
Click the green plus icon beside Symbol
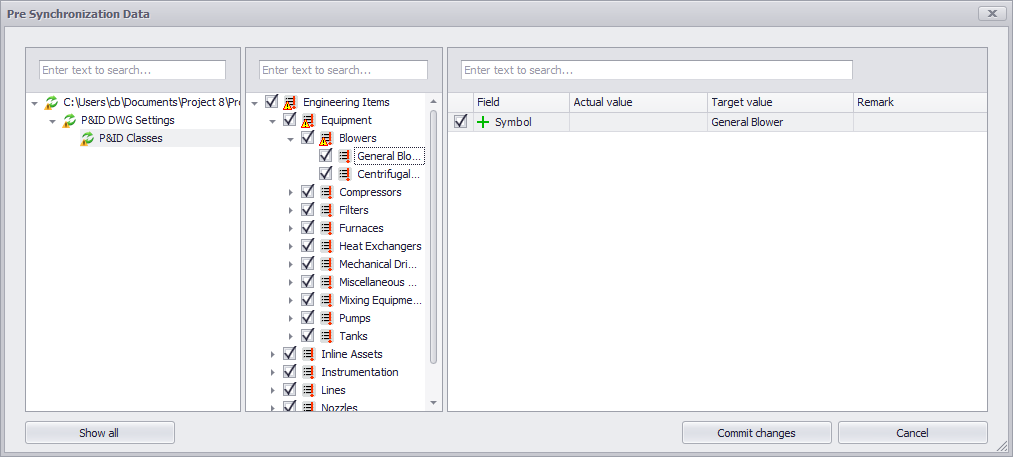click(483, 122)
